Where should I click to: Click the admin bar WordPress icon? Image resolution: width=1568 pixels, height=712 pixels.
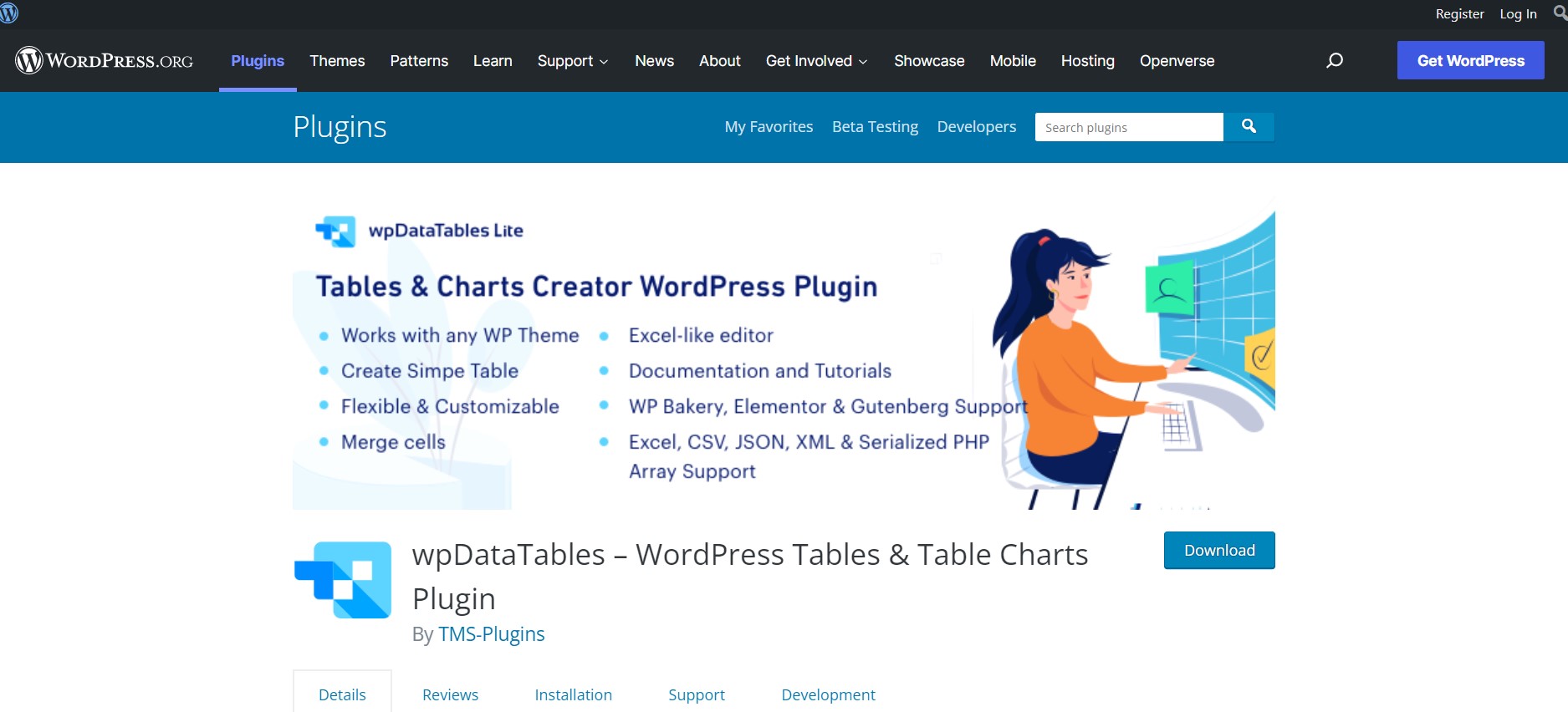coord(9,13)
